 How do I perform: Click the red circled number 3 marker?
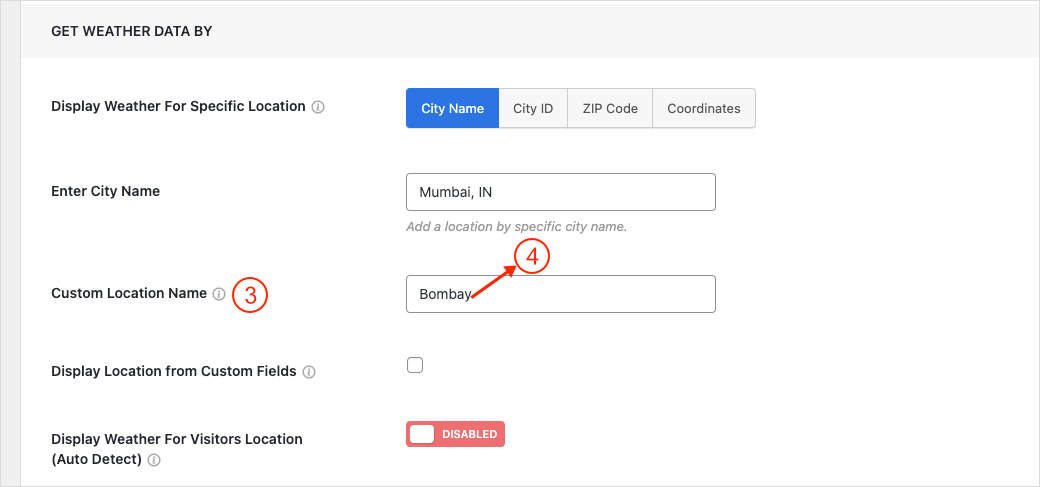coord(250,295)
